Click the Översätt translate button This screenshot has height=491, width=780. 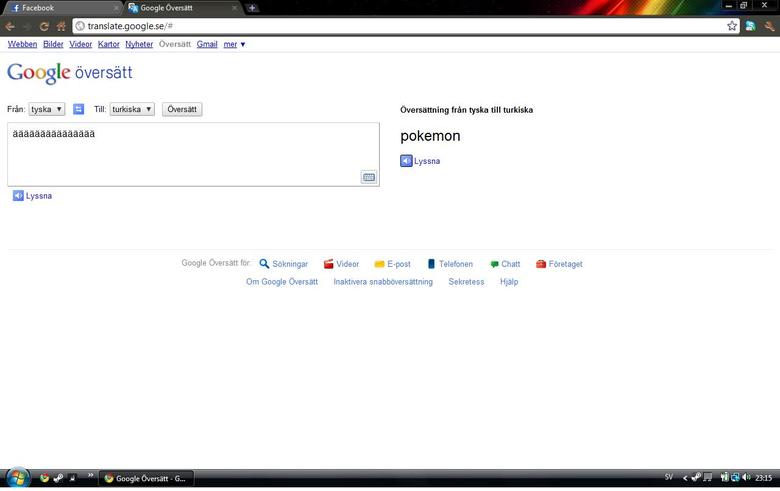point(182,109)
